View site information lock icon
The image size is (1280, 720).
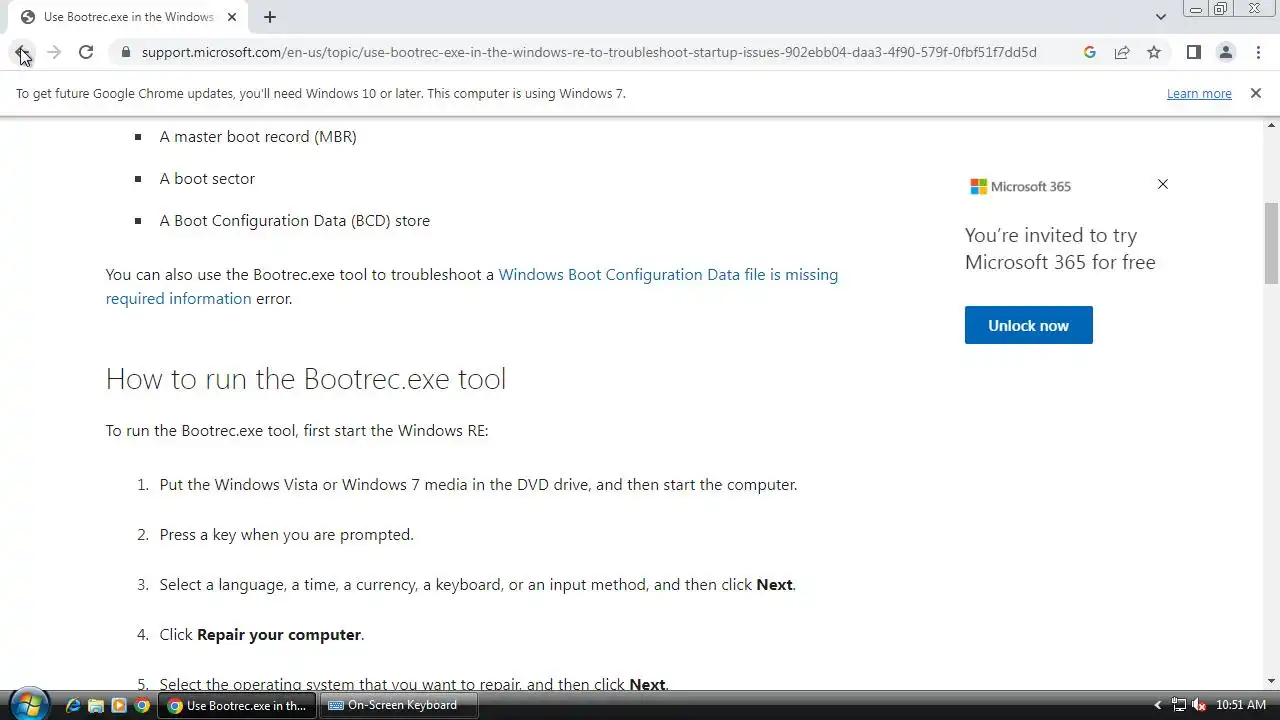(126, 52)
